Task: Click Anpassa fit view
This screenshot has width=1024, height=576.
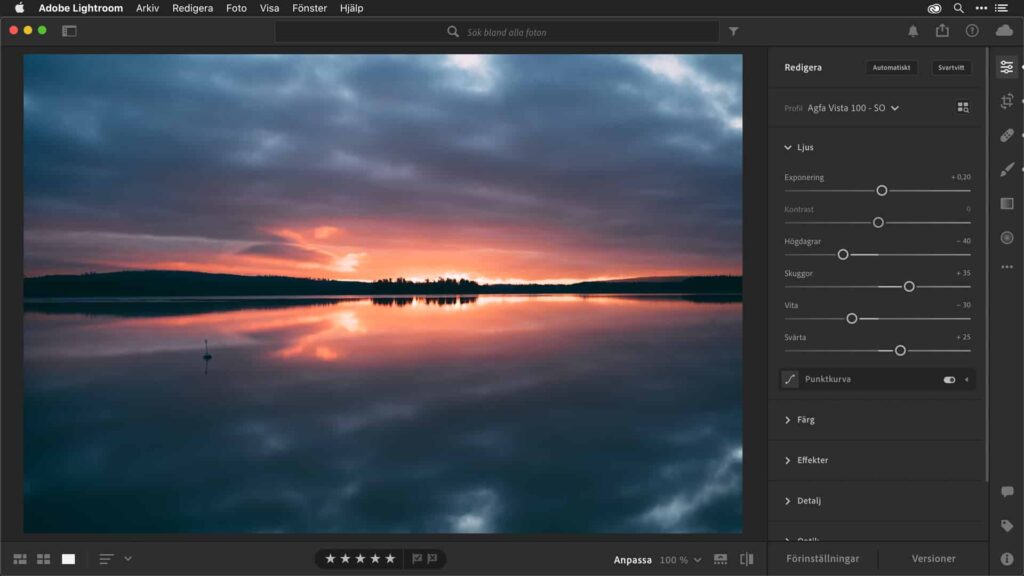Action: coord(632,560)
